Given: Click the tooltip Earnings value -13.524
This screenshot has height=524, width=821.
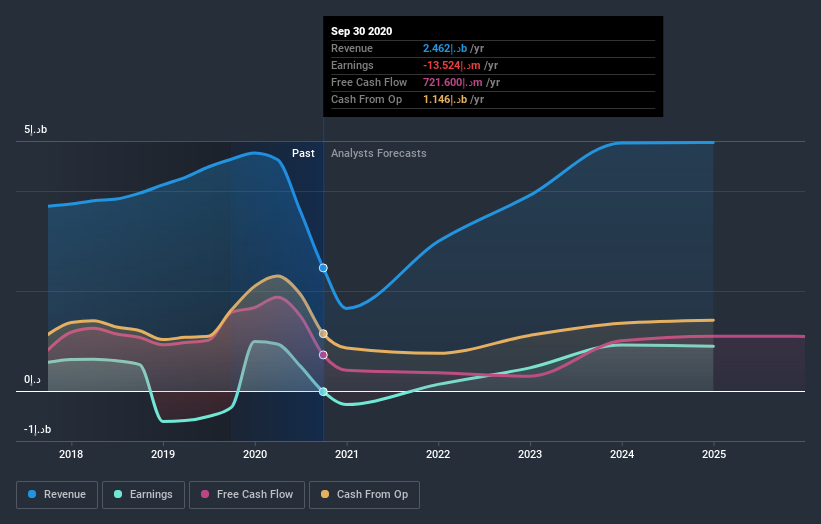Looking at the screenshot, I should 452,65.
